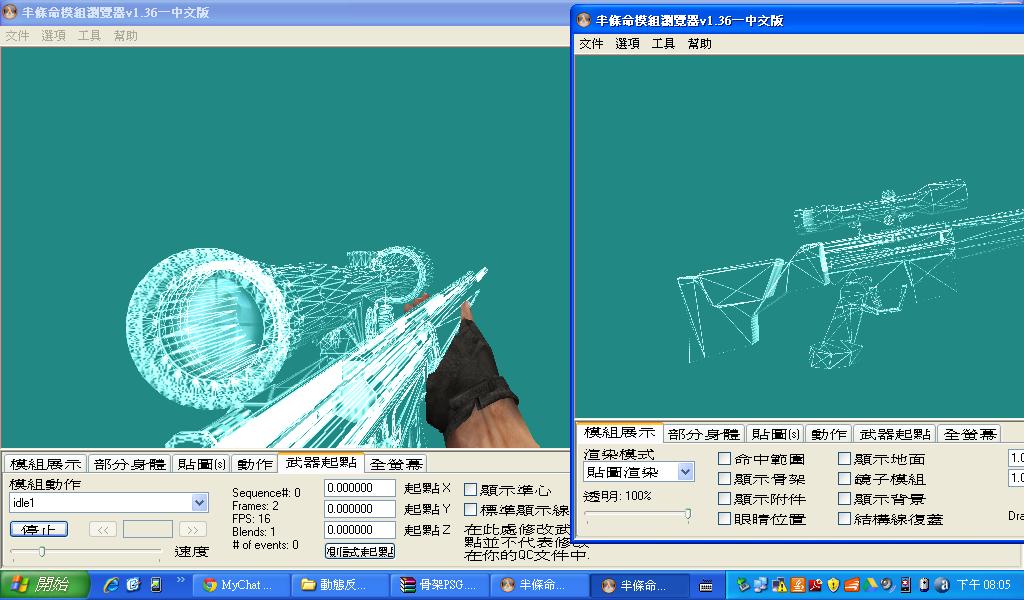Open the 模組動作 dropdown showing idle1
The width and height of the screenshot is (1024, 600).
tap(109, 502)
